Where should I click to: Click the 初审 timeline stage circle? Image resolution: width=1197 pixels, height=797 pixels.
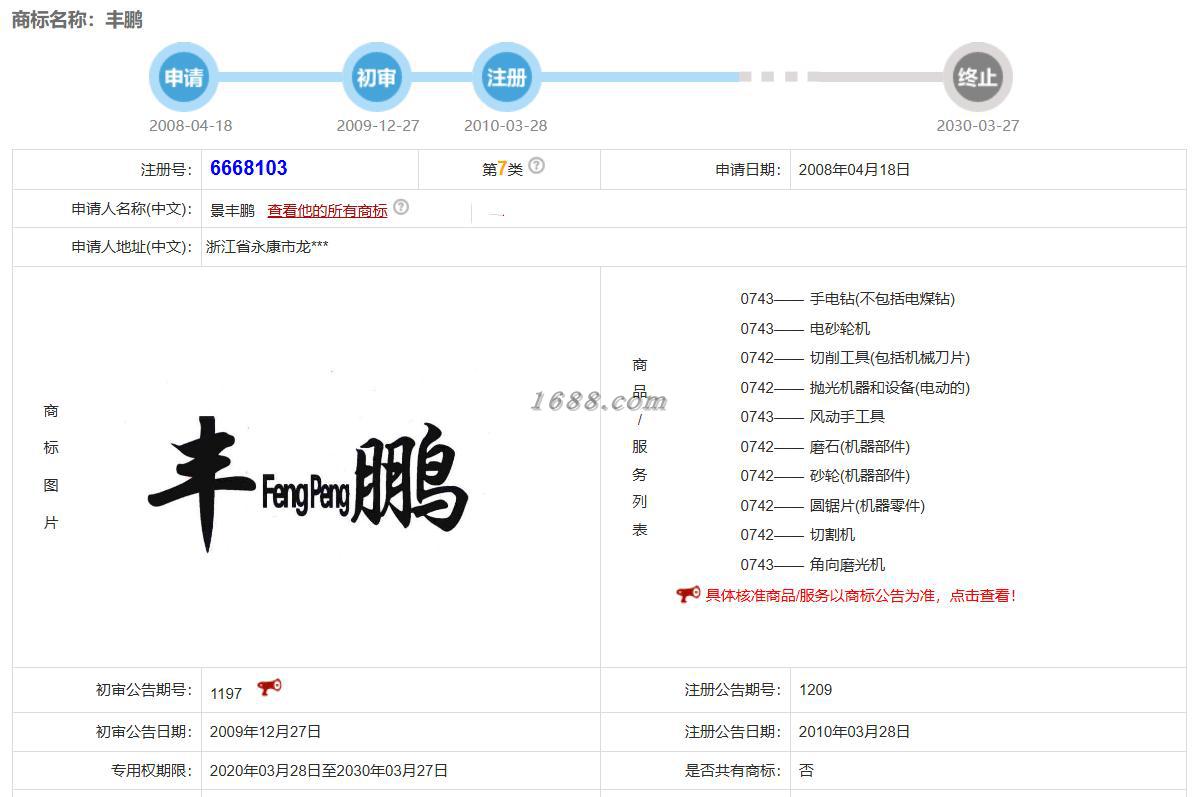coord(376,77)
